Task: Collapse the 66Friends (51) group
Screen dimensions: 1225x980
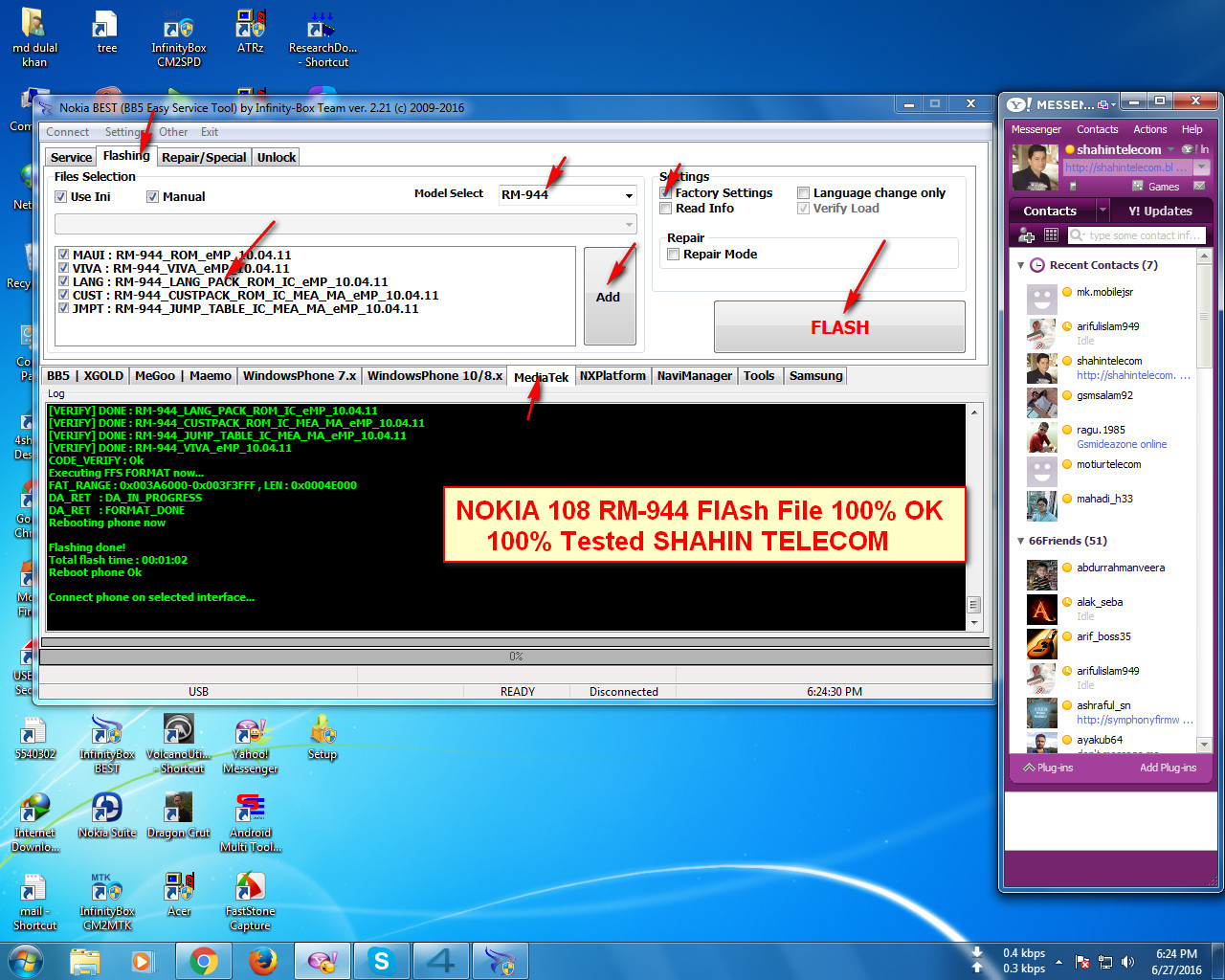Action: click(x=1020, y=541)
